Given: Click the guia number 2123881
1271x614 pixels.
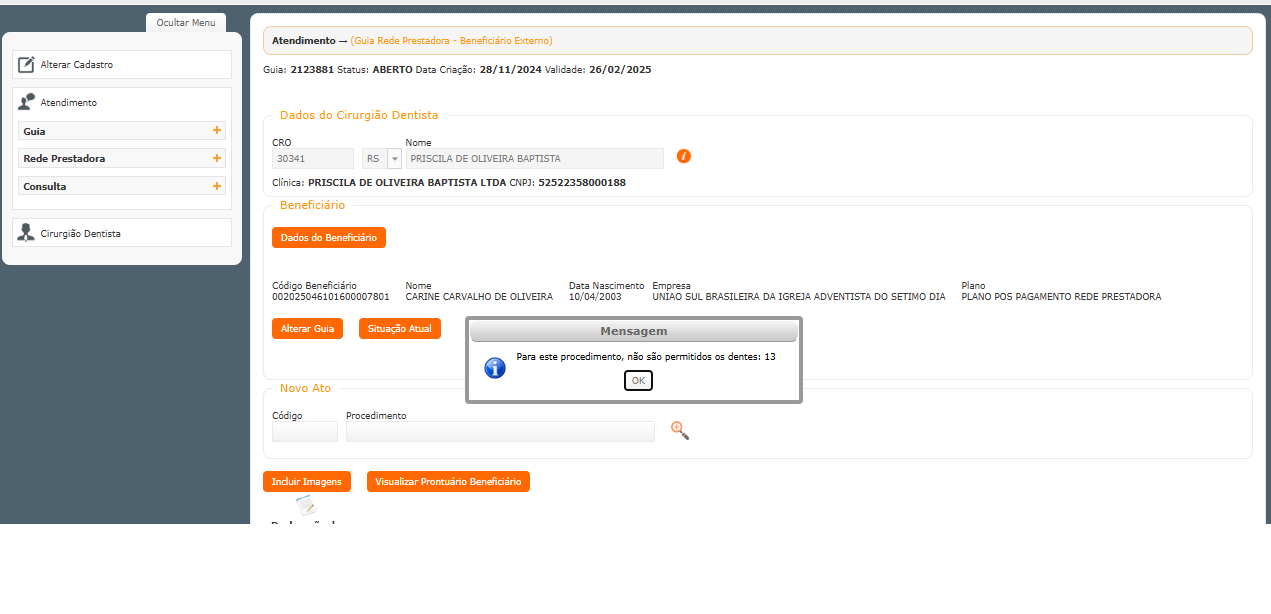Looking at the screenshot, I should (312, 70).
